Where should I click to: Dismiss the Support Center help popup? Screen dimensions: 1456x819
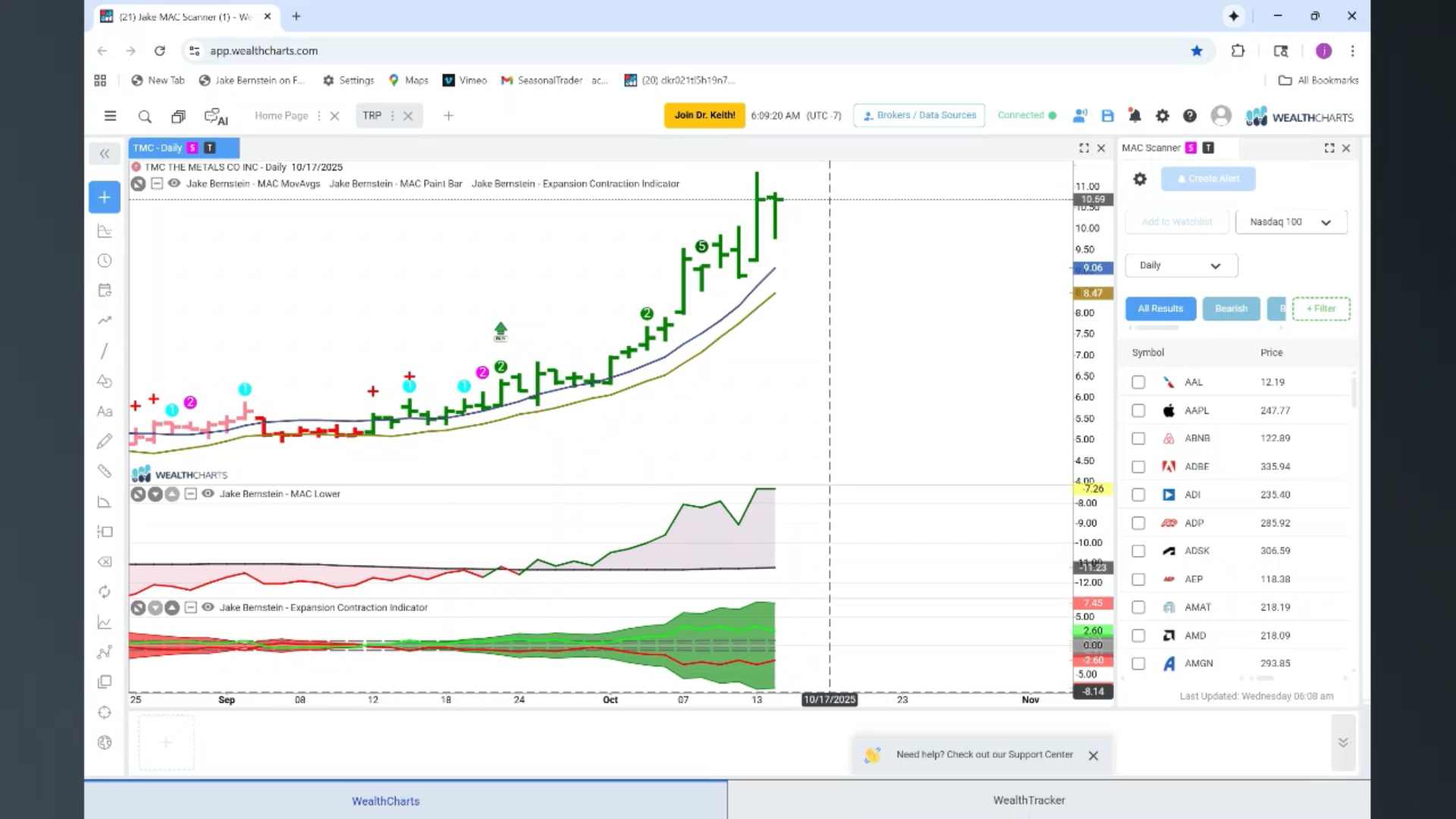click(1093, 756)
